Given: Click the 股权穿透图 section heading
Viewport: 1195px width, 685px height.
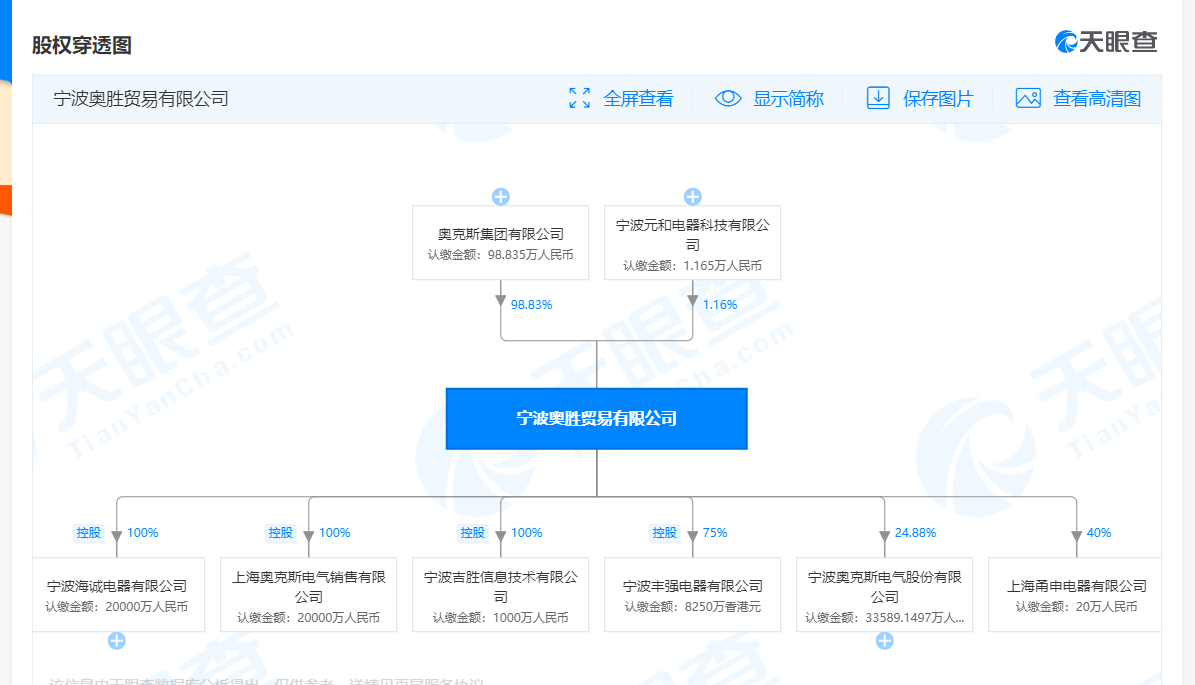Looking at the screenshot, I should tap(82, 45).
